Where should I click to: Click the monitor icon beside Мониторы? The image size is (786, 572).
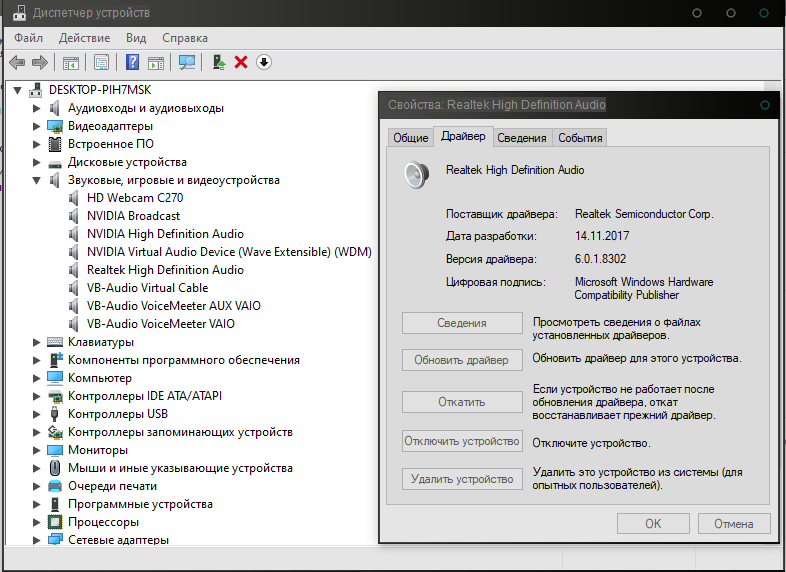(x=55, y=450)
